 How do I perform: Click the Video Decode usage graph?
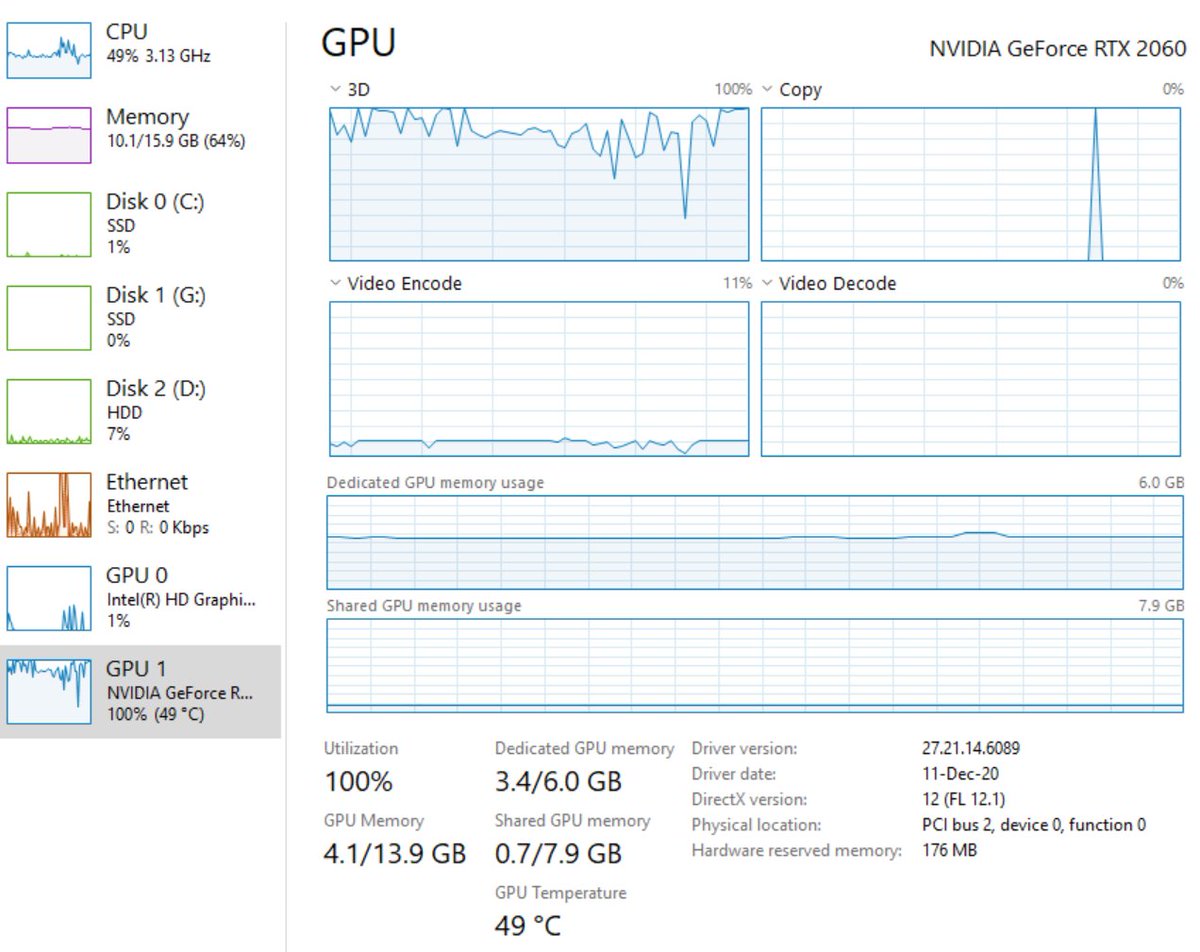point(971,379)
